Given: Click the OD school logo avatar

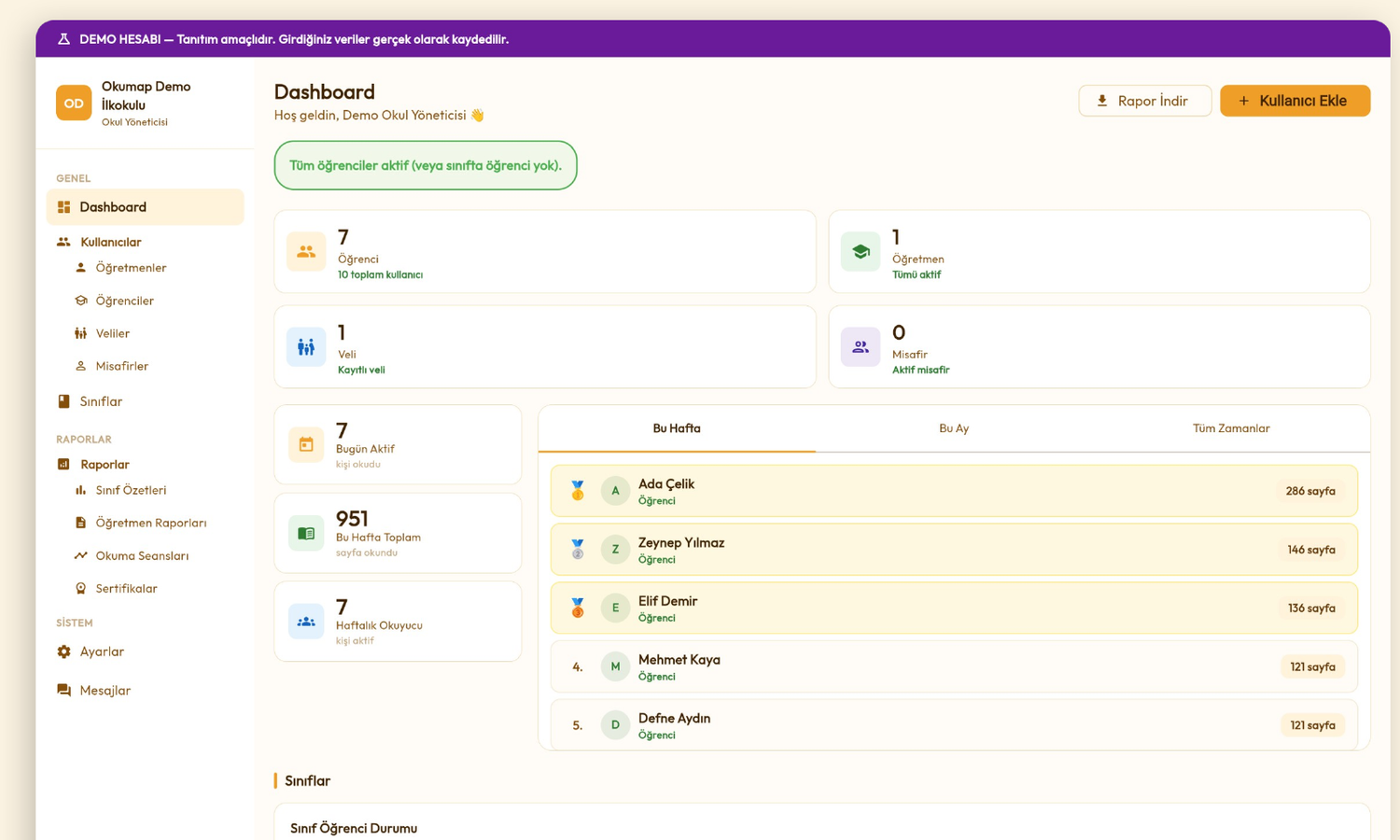Looking at the screenshot, I should click(74, 104).
